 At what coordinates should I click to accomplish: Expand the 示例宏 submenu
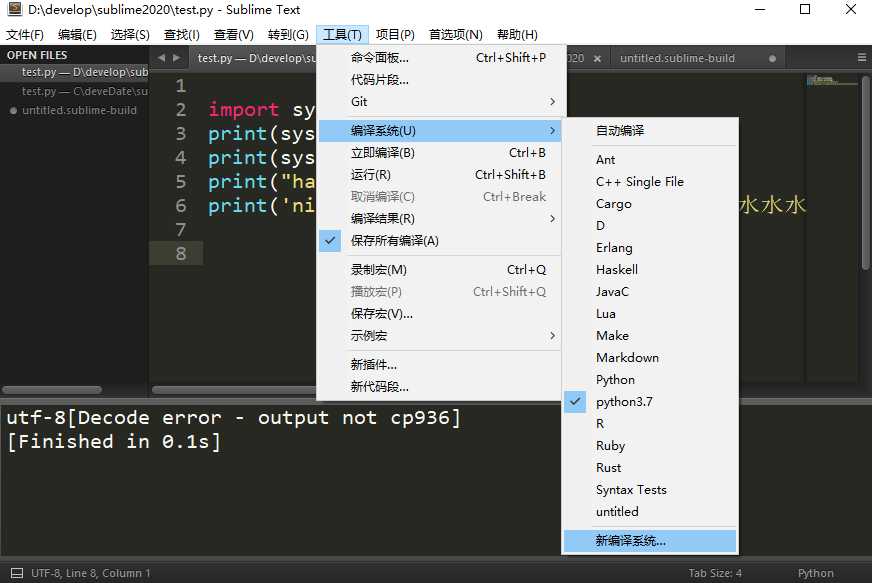click(x=438, y=336)
